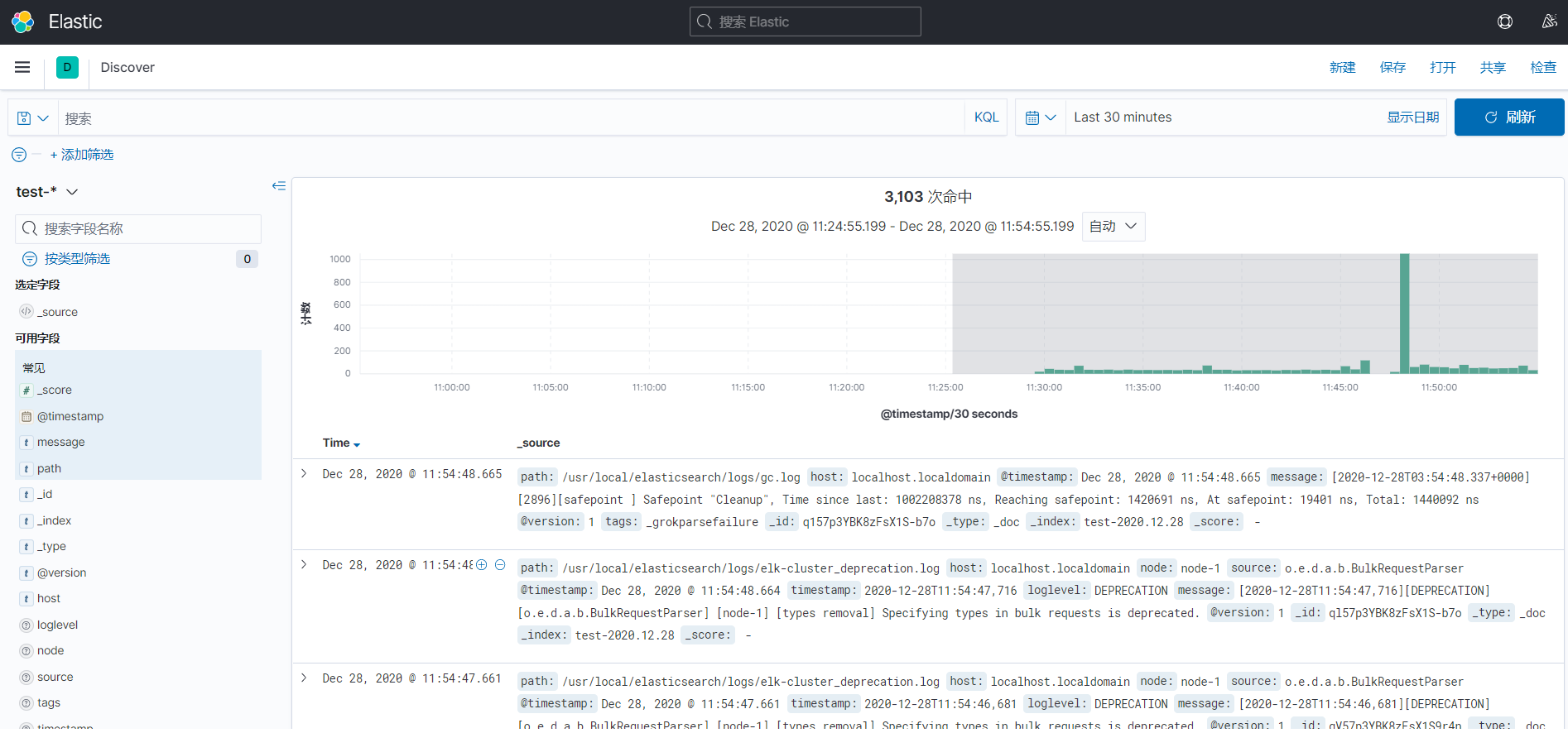This screenshot has width=1568, height=733.
Task: Open the calendar quick date menu
Action: (1041, 117)
